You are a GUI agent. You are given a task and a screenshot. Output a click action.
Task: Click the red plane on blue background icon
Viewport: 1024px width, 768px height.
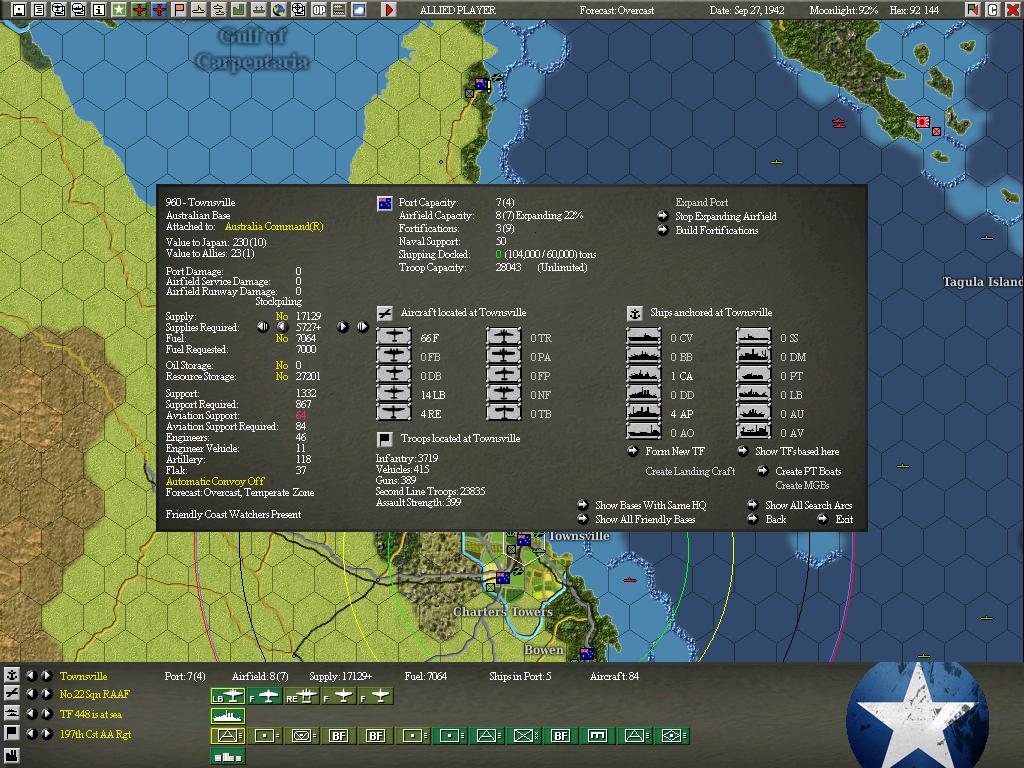(x=159, y=10)
